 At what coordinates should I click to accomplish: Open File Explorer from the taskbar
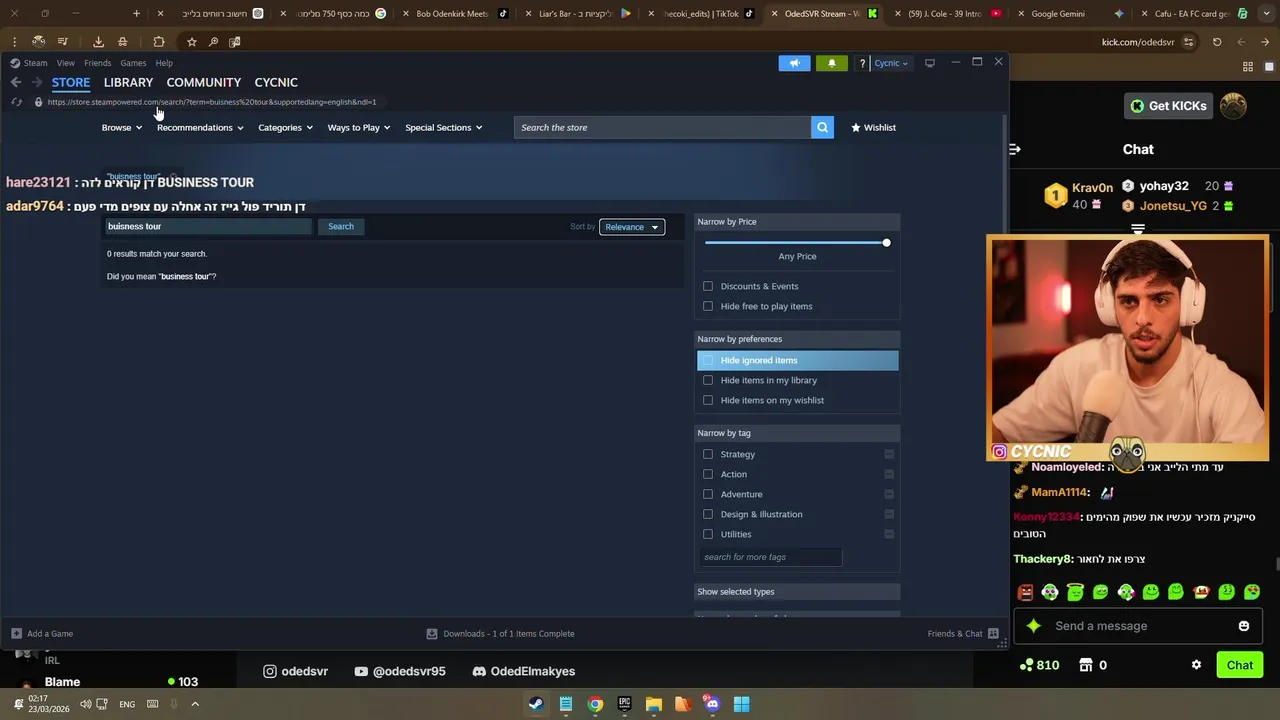tap(653, 704)
